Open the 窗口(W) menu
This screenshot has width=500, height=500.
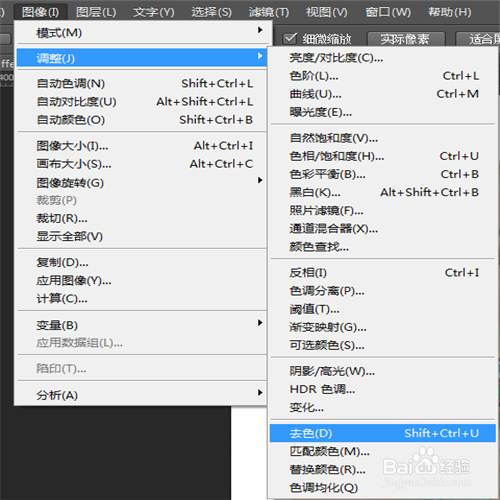click(x=388, y=12)
